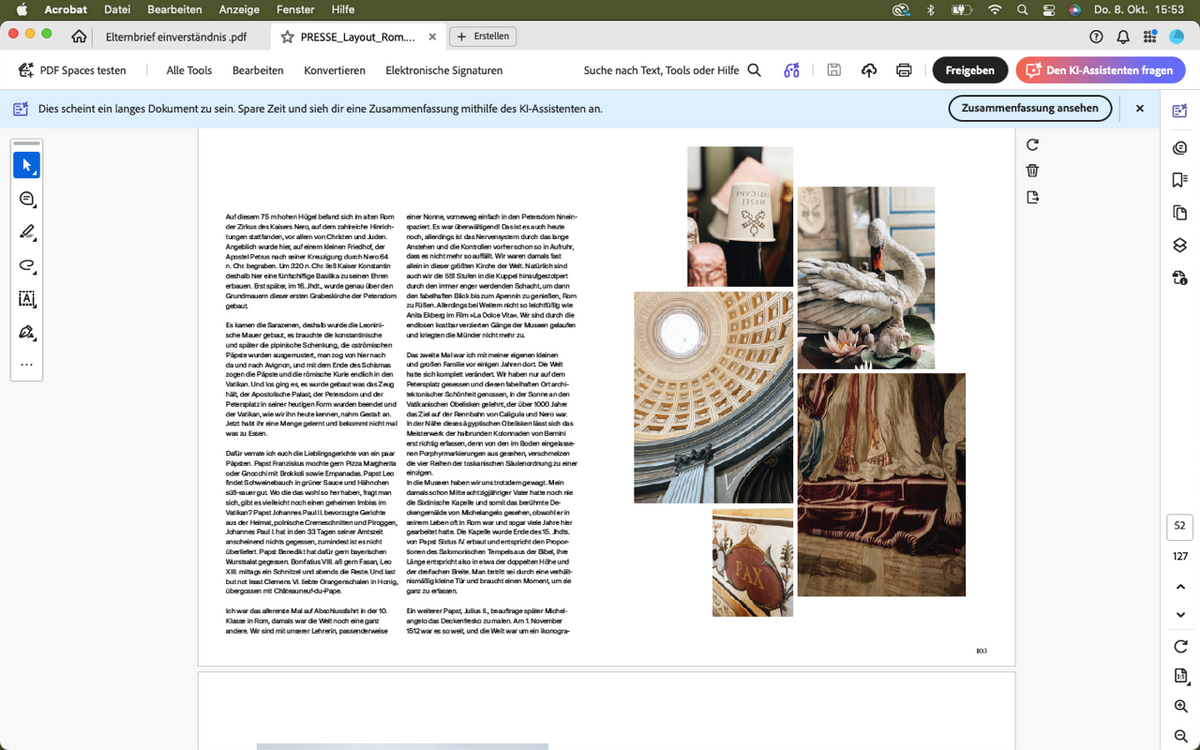Image resolution: width=1200 pixels, height=750 pixels.
Task: Zoom in with the magnifier plus
Action: [1180, 706]
